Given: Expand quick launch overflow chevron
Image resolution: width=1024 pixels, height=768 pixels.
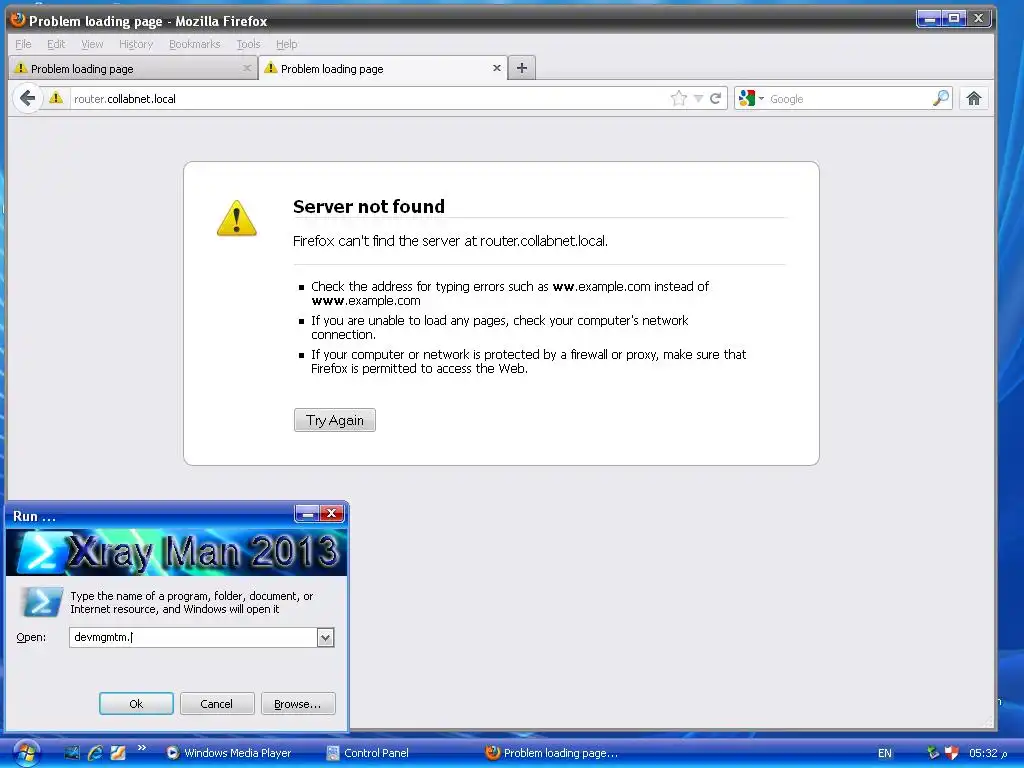Looking at the screenshot, I should tap(141, 748).
